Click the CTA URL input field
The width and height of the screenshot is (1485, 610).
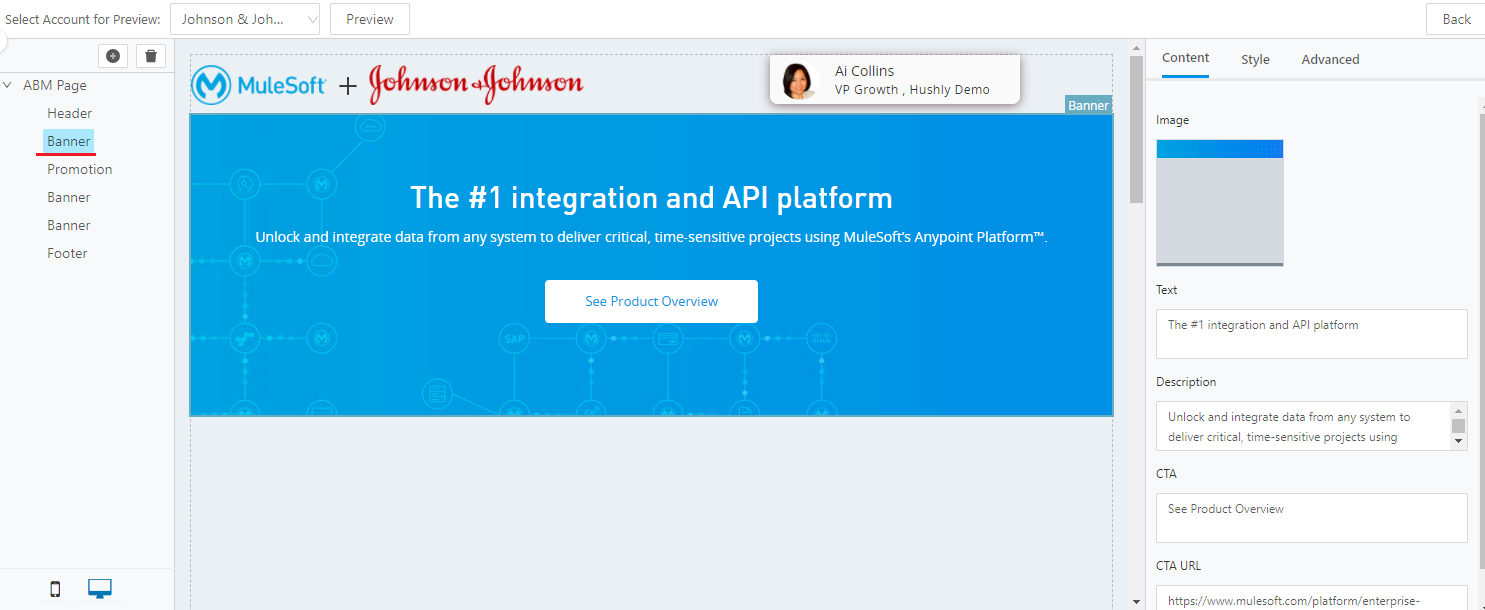tap(1312, 598)
